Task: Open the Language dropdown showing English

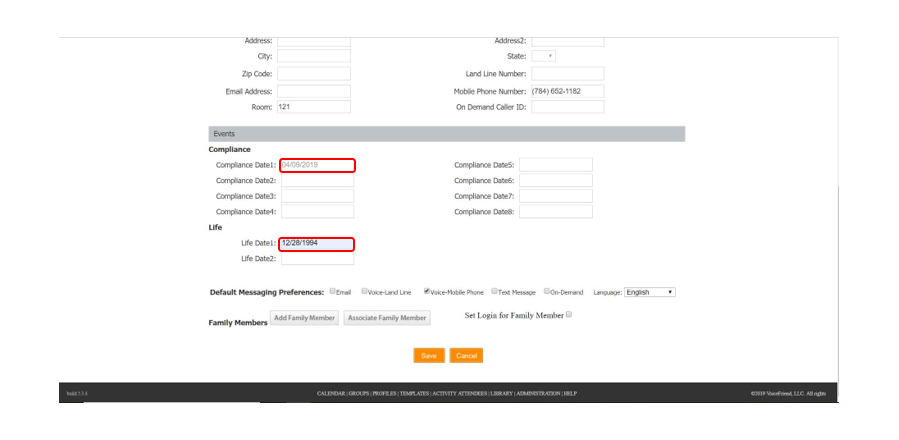Action: pyautogui.click(x=650, y=292)
